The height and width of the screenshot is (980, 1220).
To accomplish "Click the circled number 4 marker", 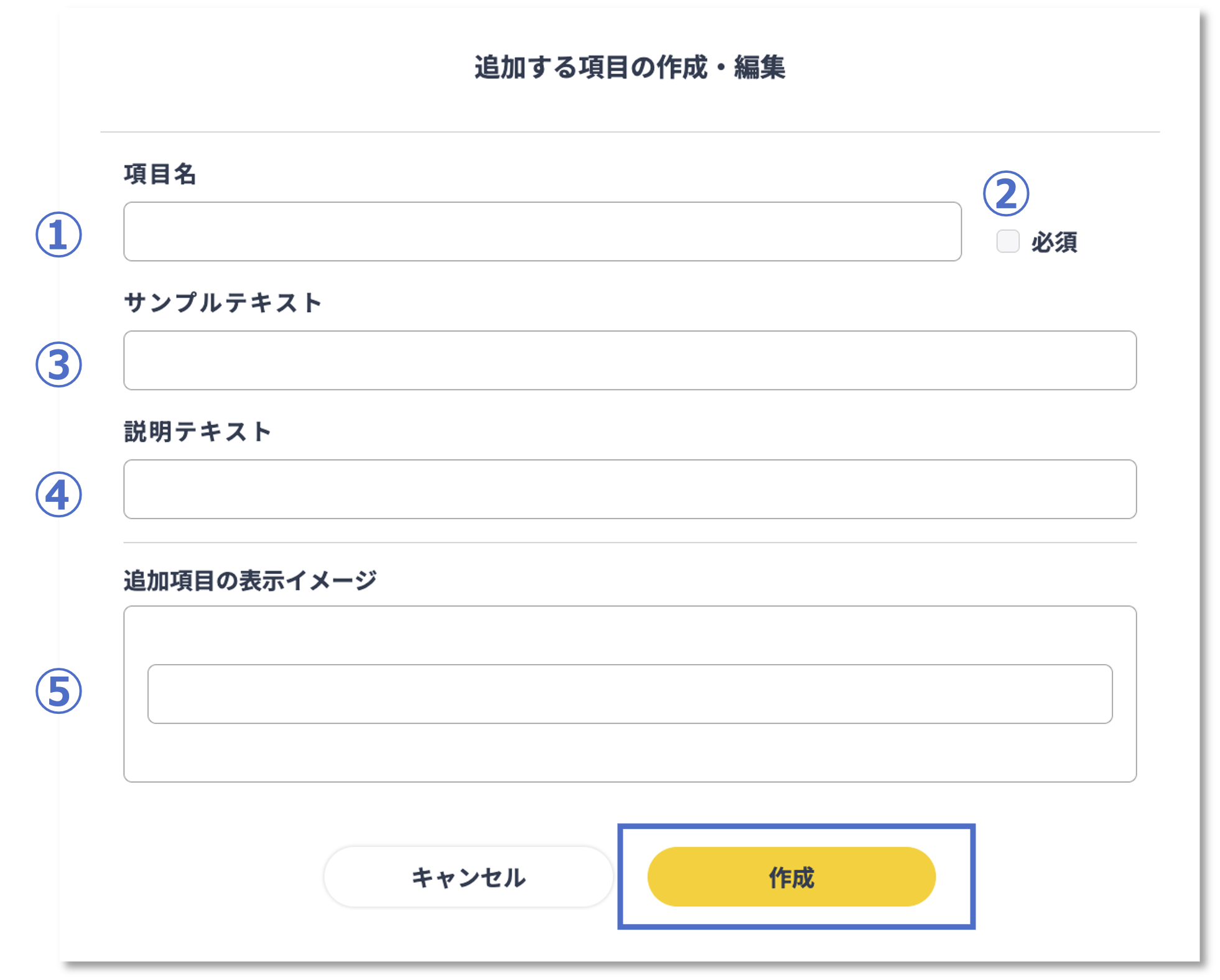I will (x=58, y=494).
